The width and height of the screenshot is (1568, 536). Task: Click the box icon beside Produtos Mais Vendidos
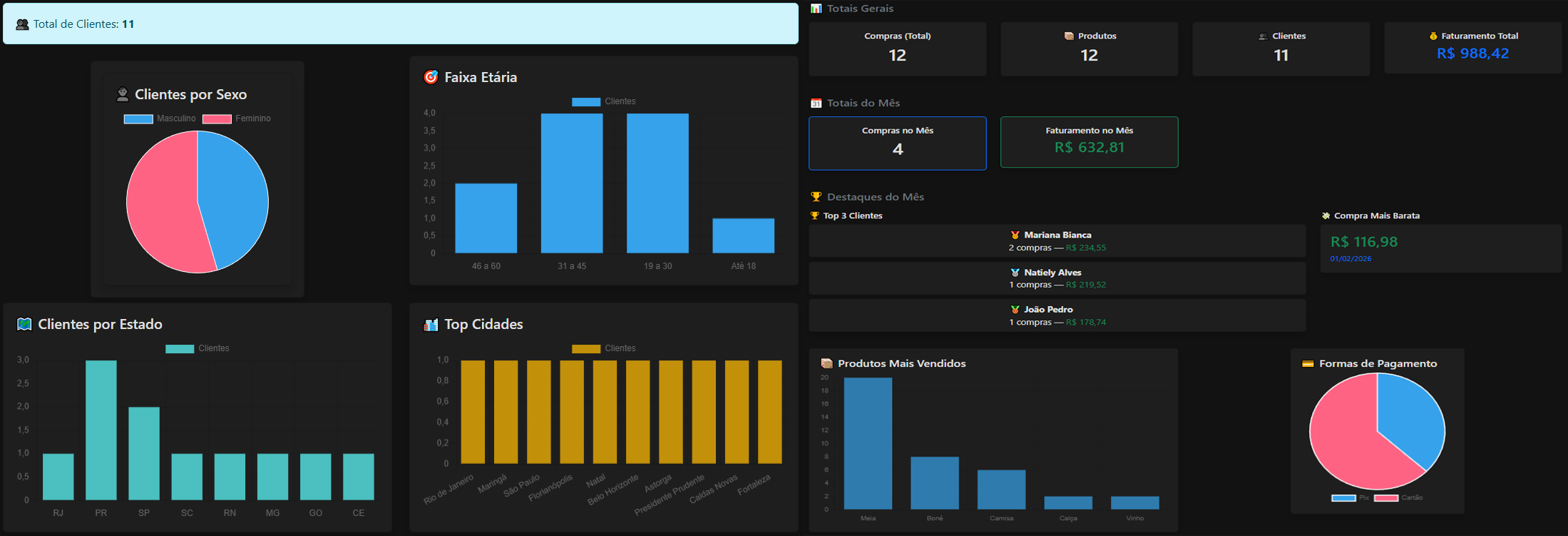[x=826, y=363]
